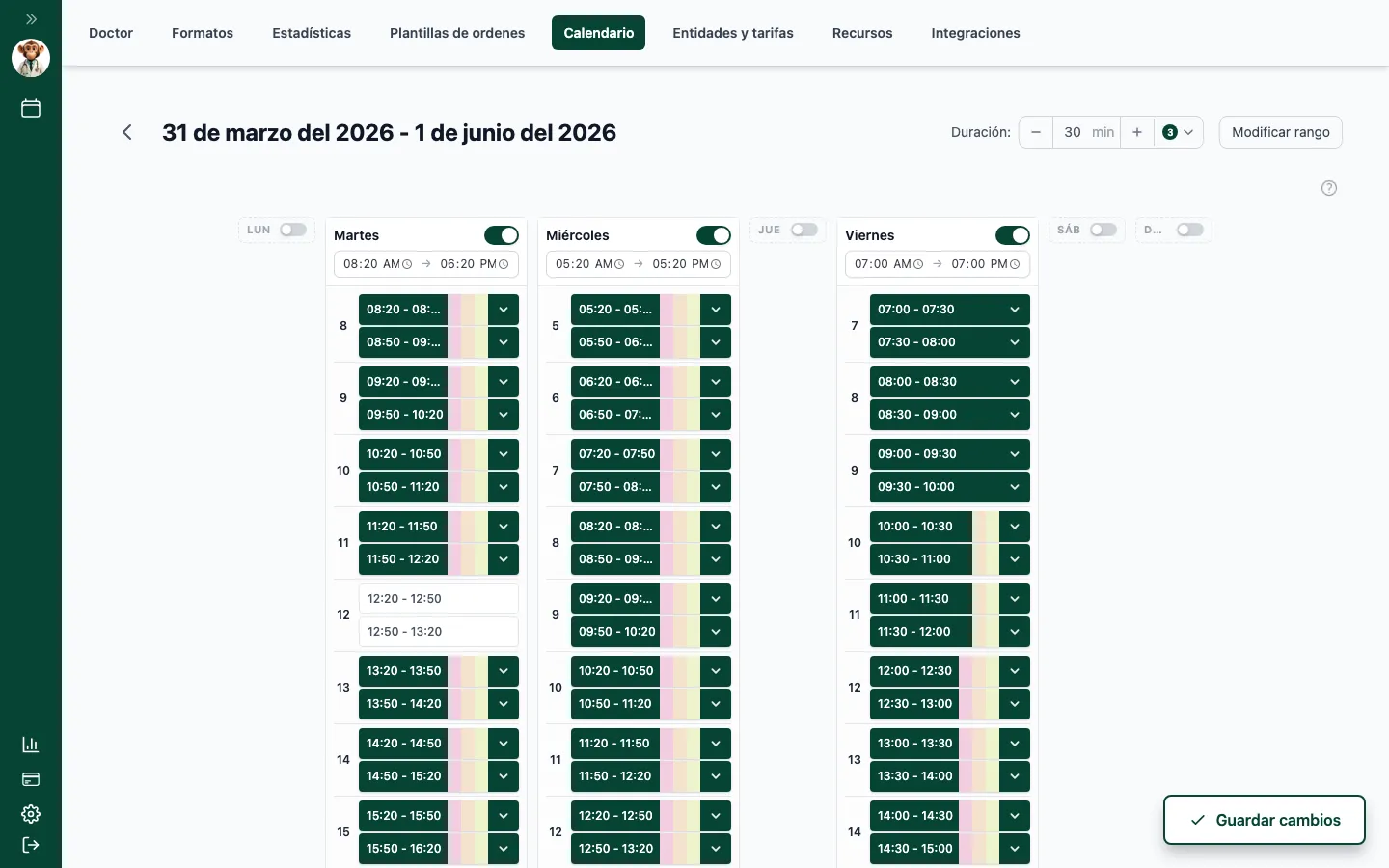Enable the JUE day toggle

(x=804, y=230)
